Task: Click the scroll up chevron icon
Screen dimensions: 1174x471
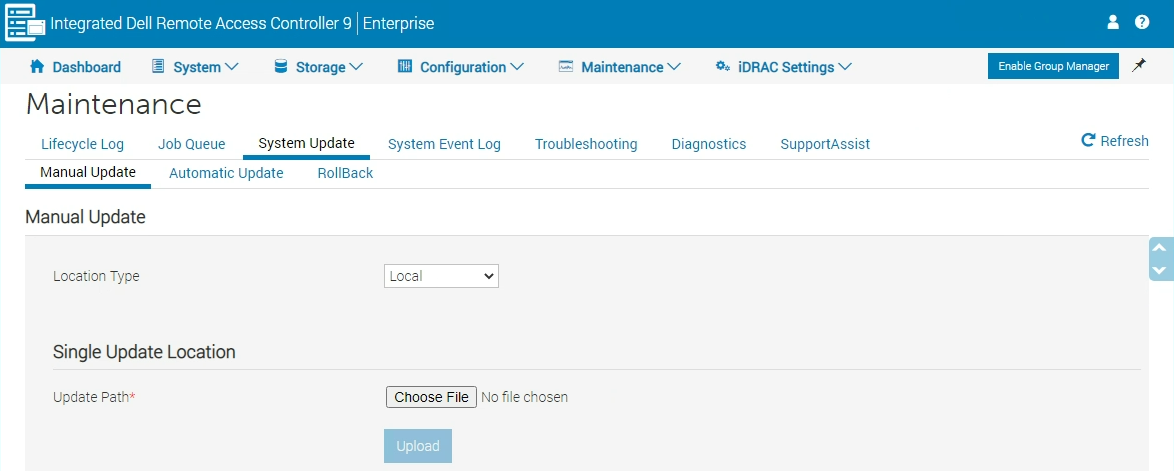Action: pyautogui.click(x=1160, y=248)
